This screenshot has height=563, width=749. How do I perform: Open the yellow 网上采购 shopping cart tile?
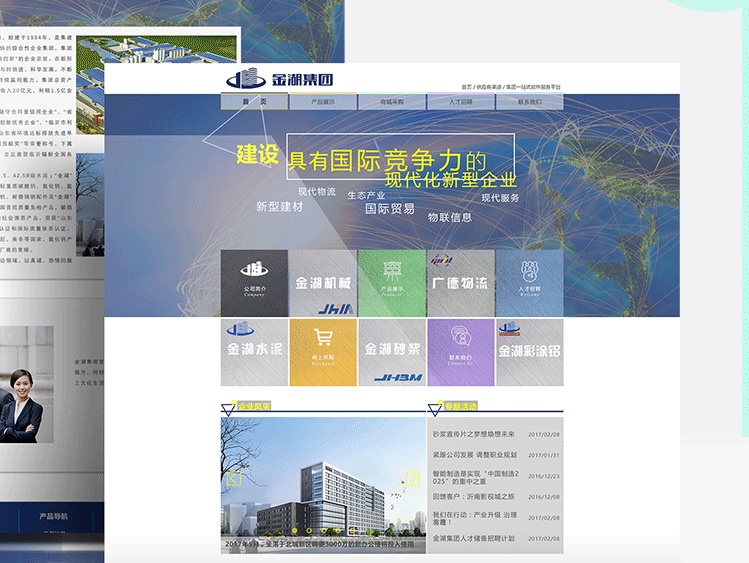point(323,352)
